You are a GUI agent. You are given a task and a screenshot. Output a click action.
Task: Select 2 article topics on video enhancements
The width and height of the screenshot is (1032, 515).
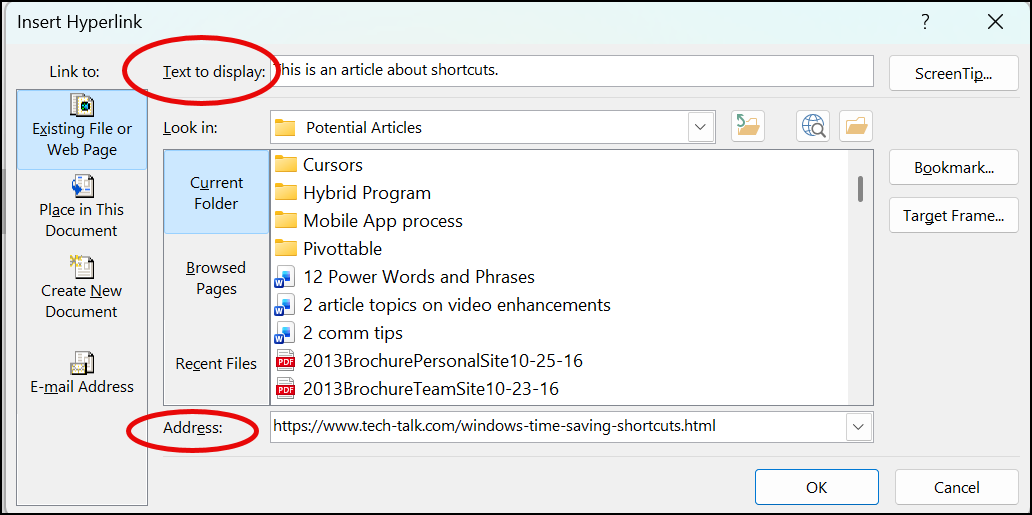point(457,305)
